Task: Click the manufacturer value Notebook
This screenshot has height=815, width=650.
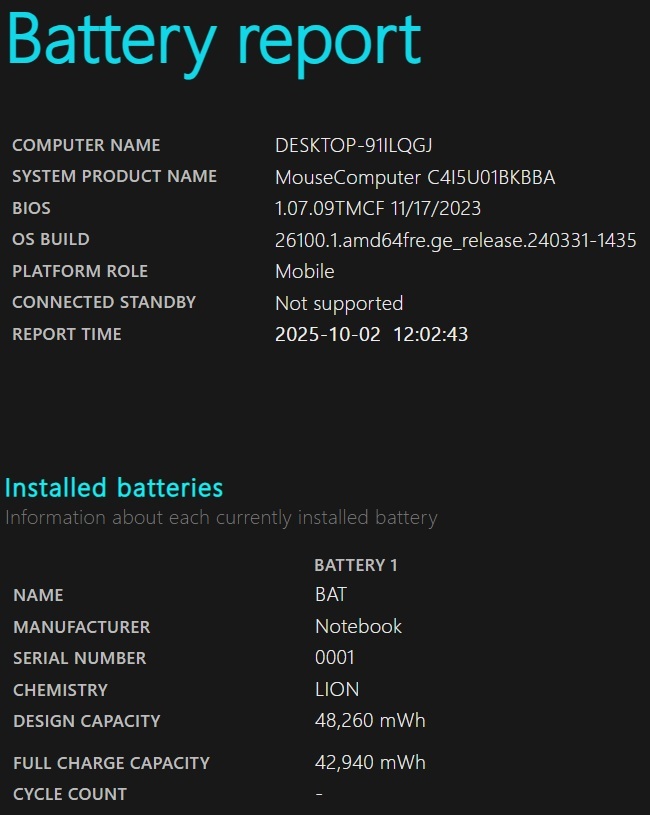Action: point(358,627)
